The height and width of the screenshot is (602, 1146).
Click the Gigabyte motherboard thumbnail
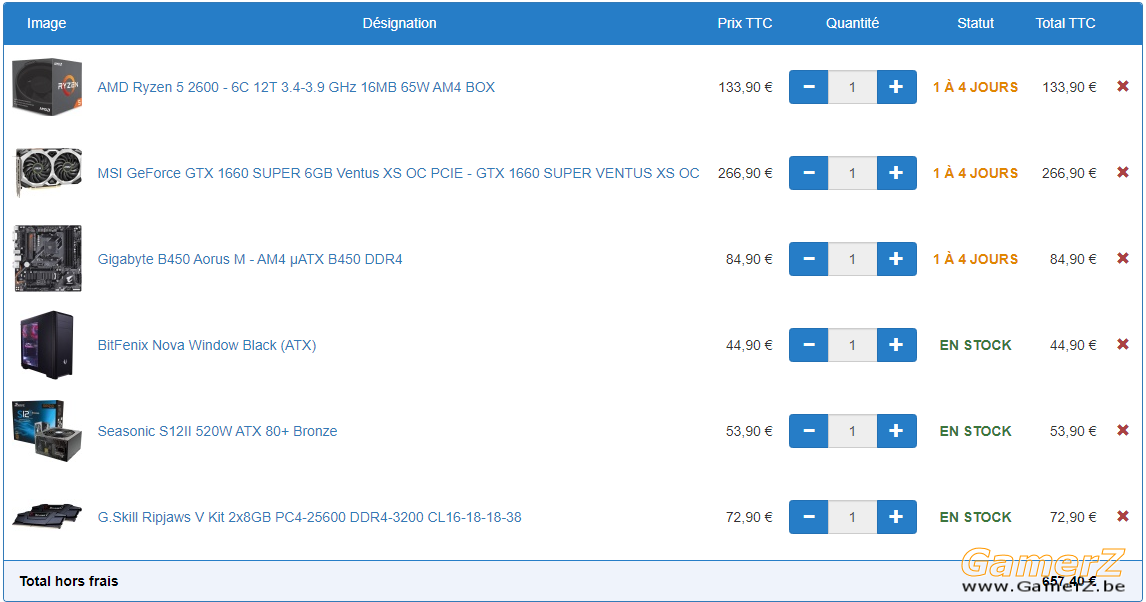pos(48,259)
